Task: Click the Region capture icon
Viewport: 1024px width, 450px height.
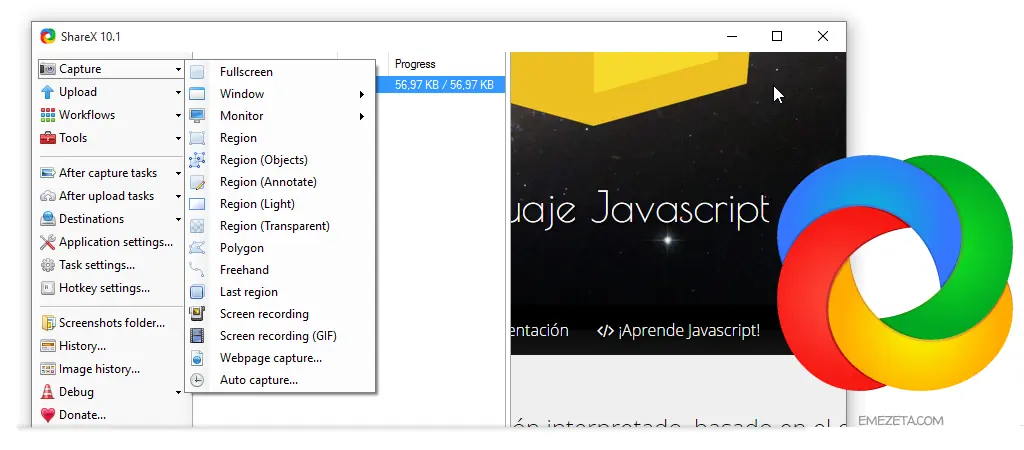Action: [197, 138]
